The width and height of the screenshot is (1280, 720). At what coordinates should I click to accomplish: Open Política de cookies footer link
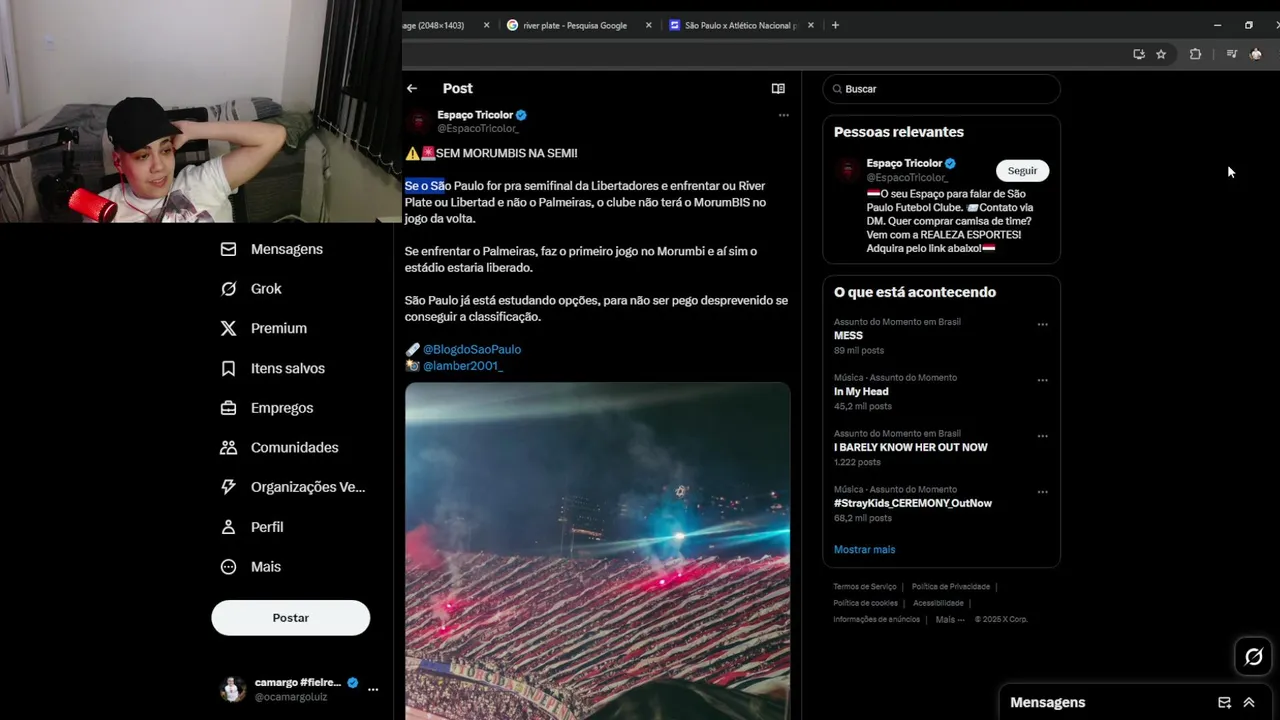(x=865, y=603)
